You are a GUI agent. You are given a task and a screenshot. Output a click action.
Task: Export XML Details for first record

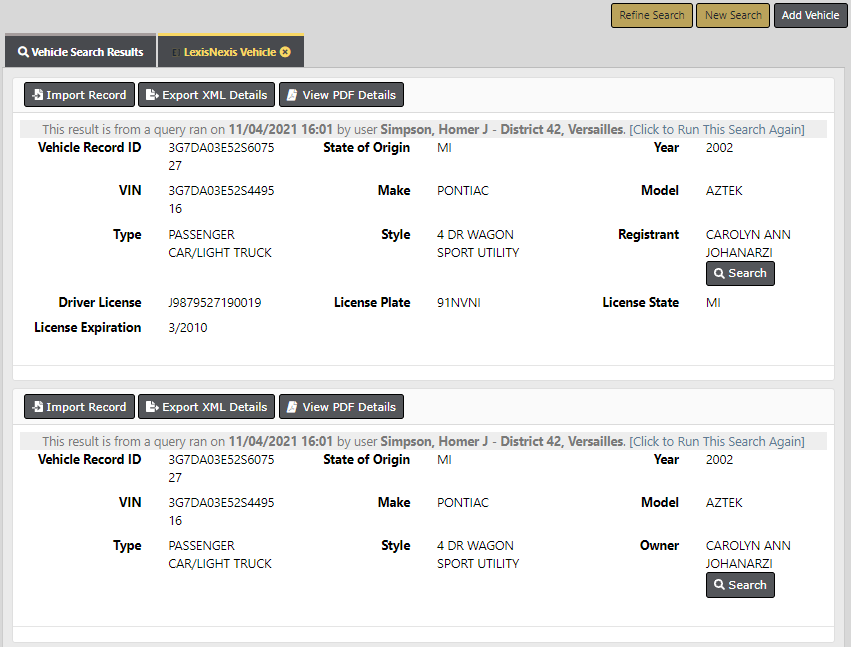206,95
